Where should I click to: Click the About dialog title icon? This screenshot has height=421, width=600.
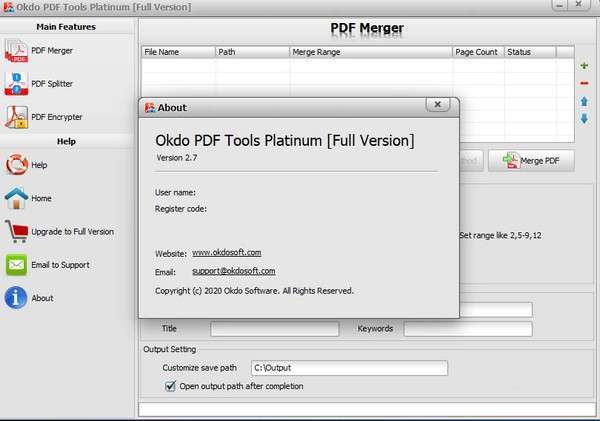pos(150,108)
